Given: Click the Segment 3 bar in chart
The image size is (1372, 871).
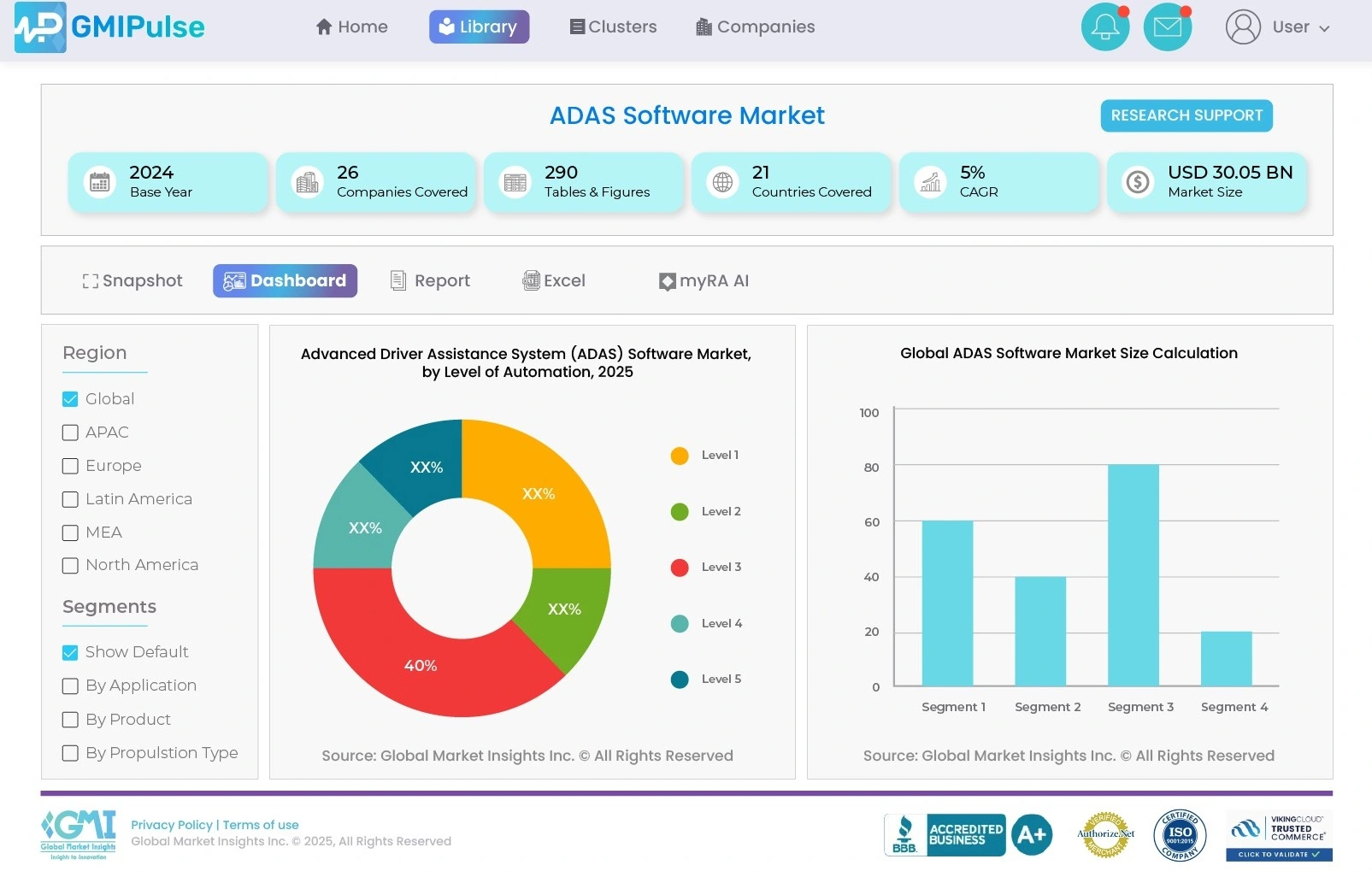Looking at the screenshot, I should click(1133, 574).
